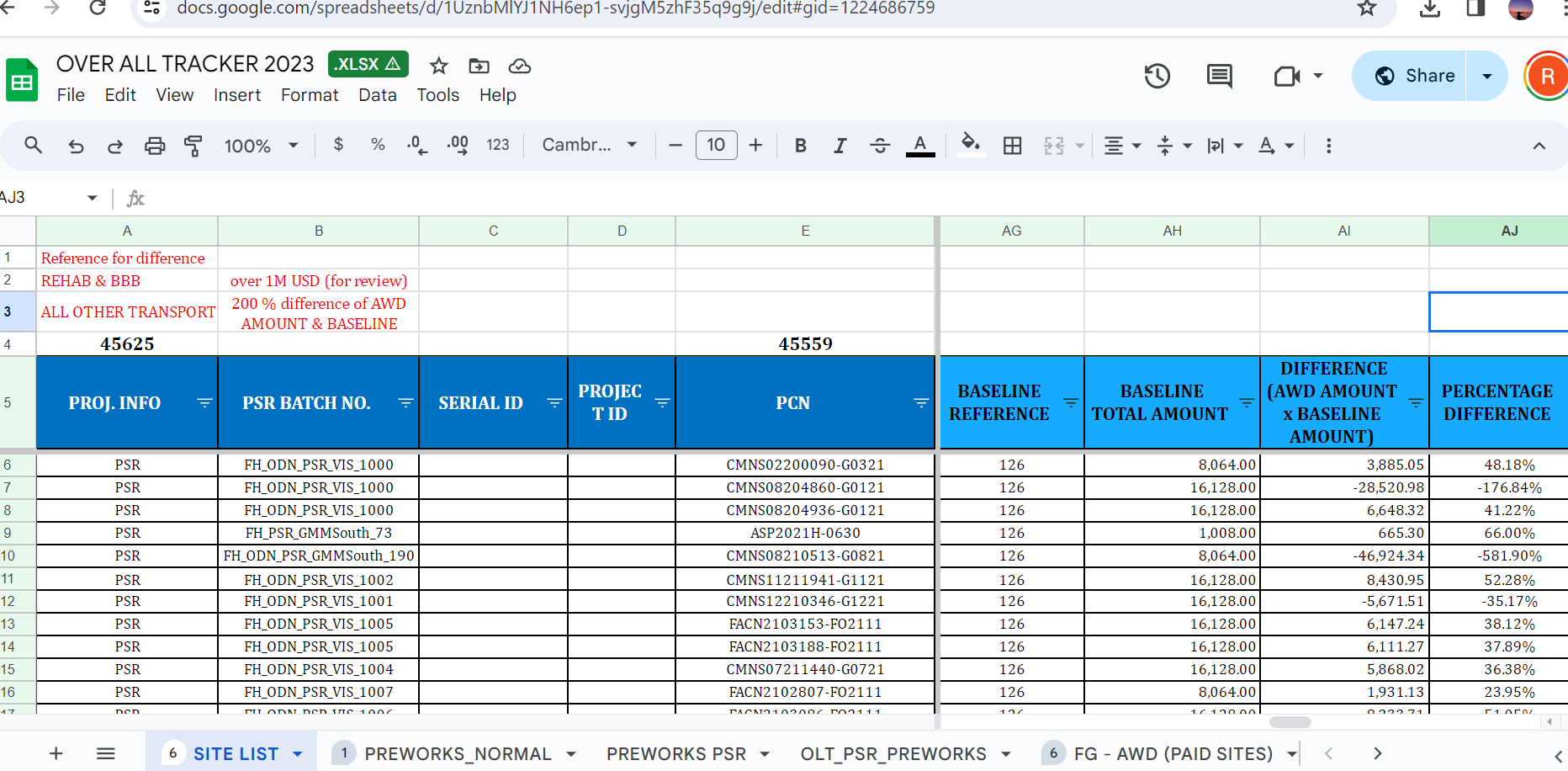Open filter for BASELINE TOTAL AMOUNT column

click(x=1247, y=402)
